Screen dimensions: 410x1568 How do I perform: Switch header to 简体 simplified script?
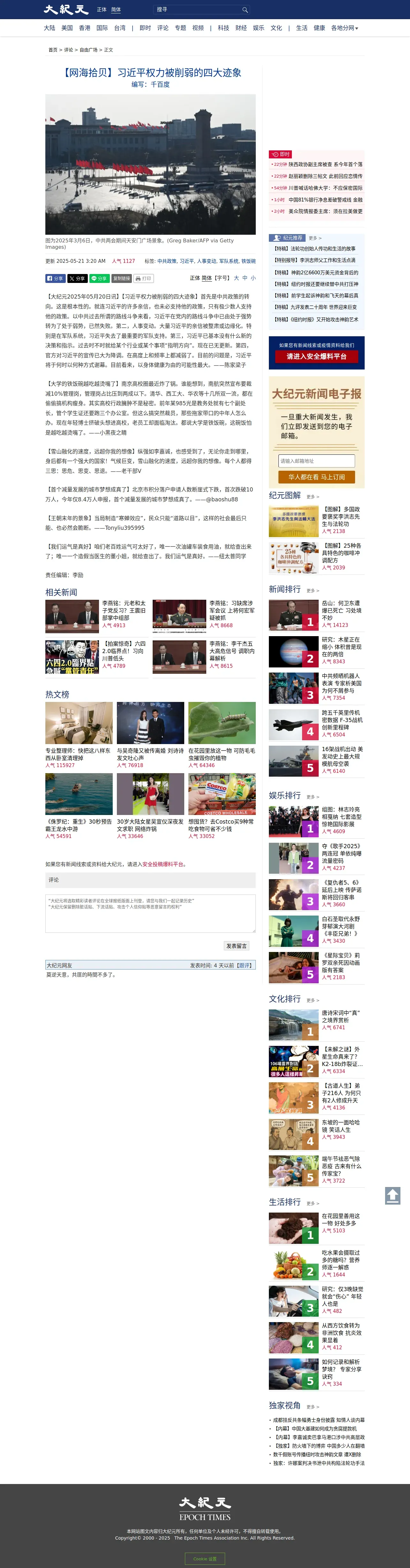pyautogui.click(x=116, y=10)
